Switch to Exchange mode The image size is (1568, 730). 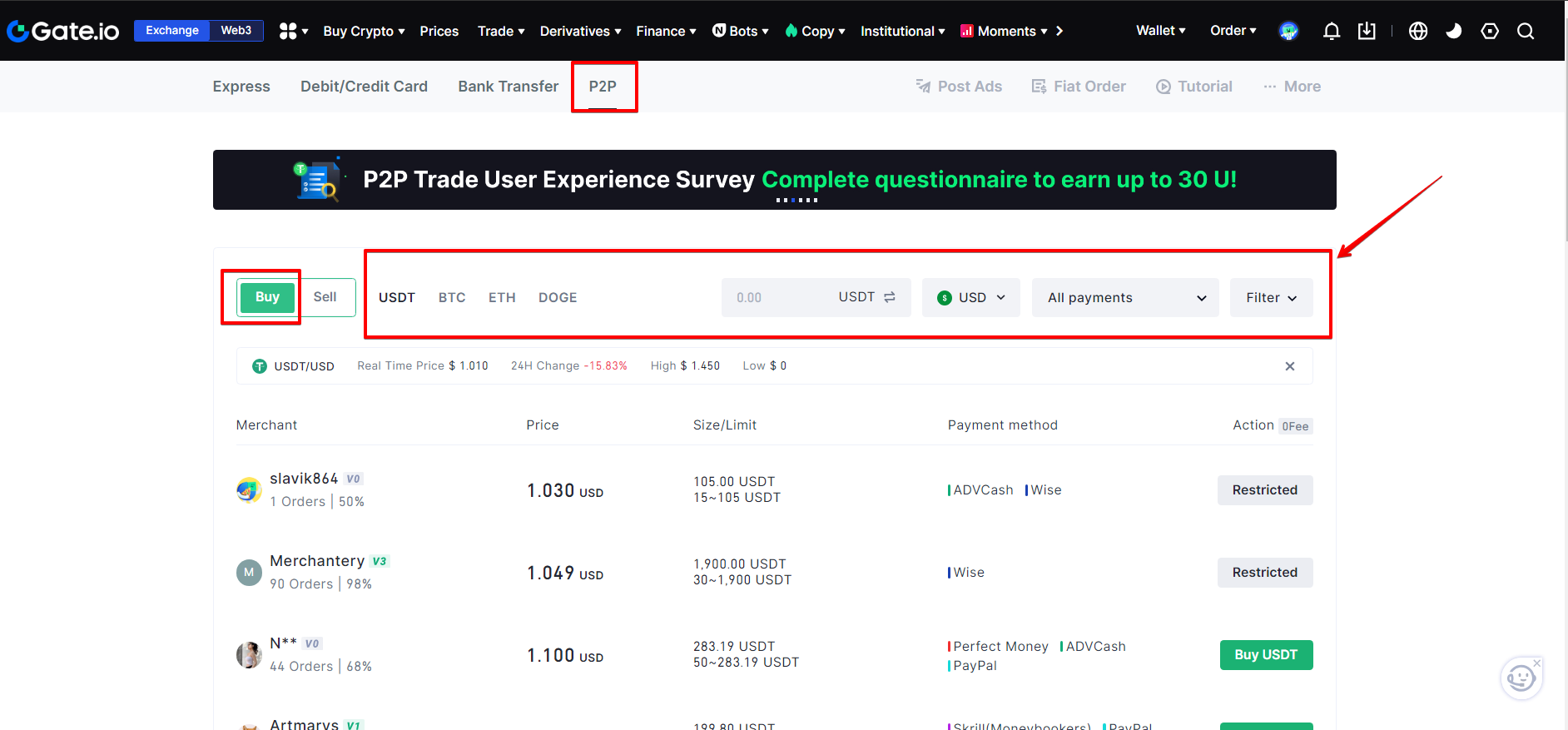pyautogui.click(x=172, y=31)
